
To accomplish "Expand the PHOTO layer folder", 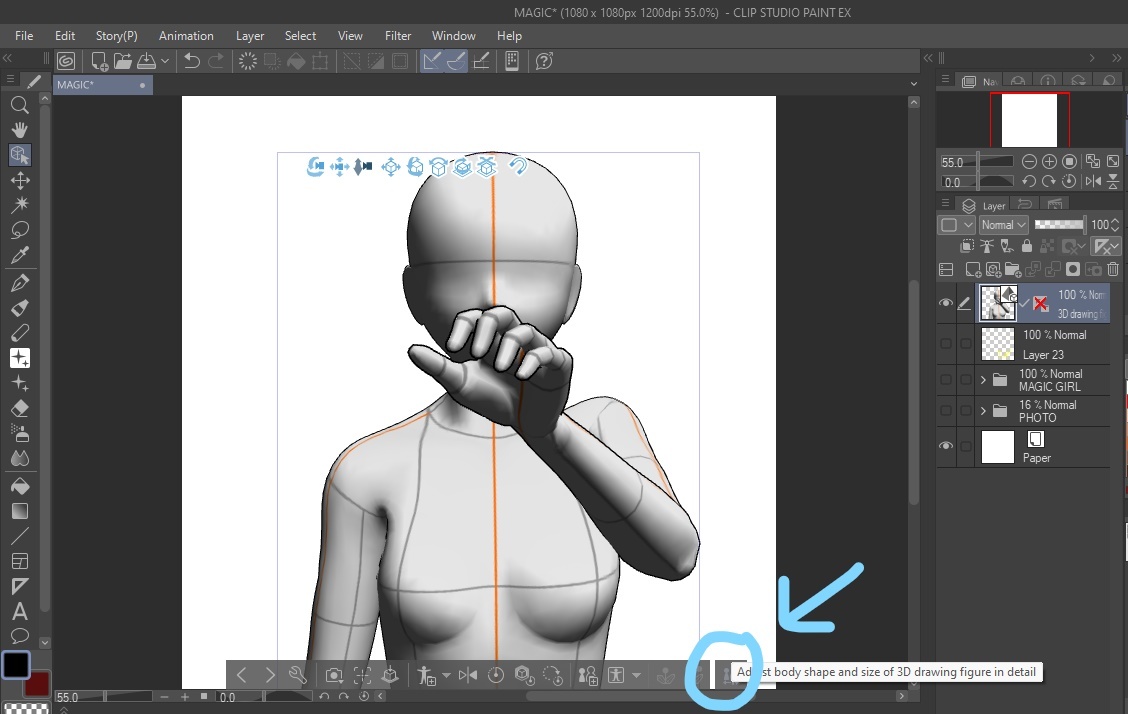I will pos(984,411).
